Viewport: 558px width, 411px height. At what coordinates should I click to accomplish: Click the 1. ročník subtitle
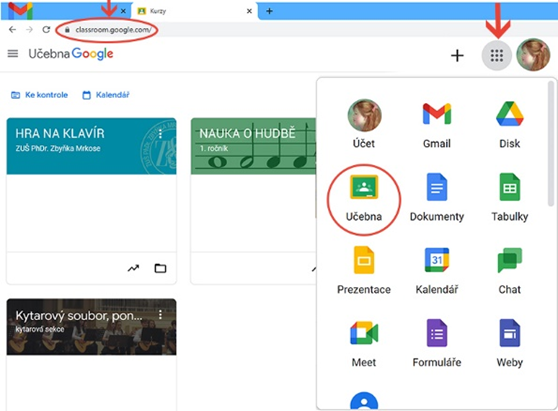pyautogui.click(x=214, y=148)
